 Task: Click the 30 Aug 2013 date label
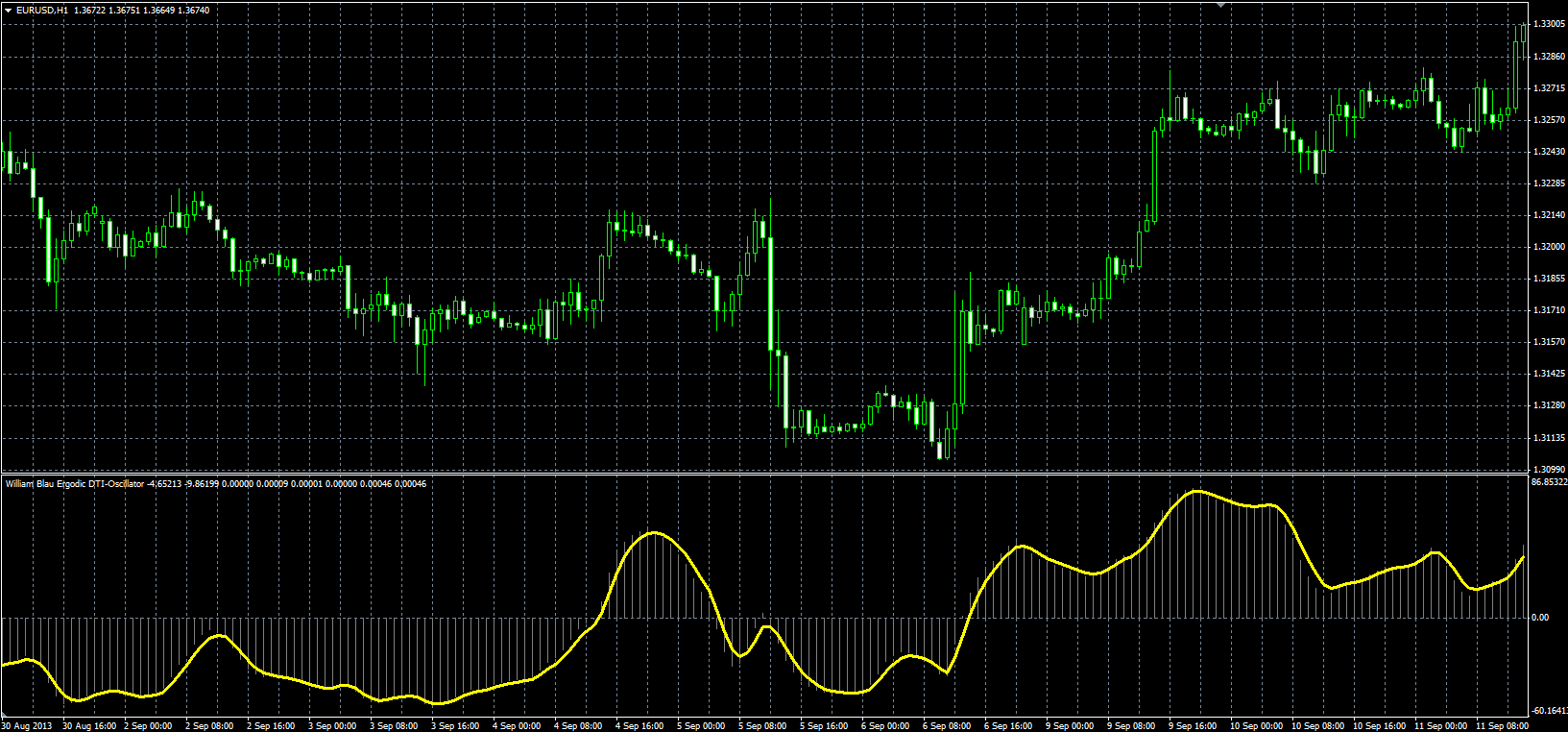[x=27, y=726]
